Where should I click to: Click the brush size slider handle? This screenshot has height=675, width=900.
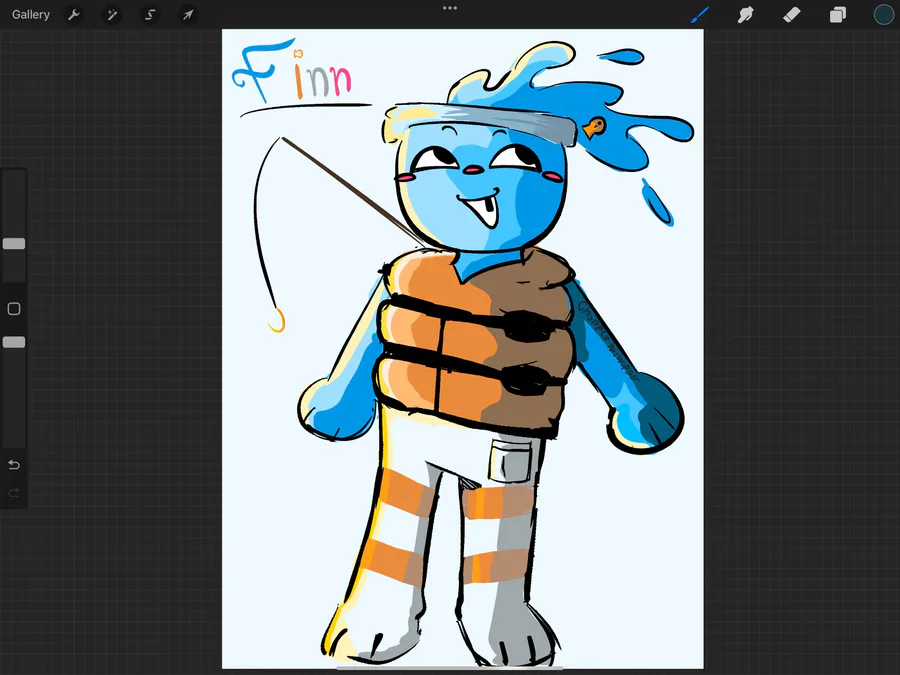tap(14, 243)
